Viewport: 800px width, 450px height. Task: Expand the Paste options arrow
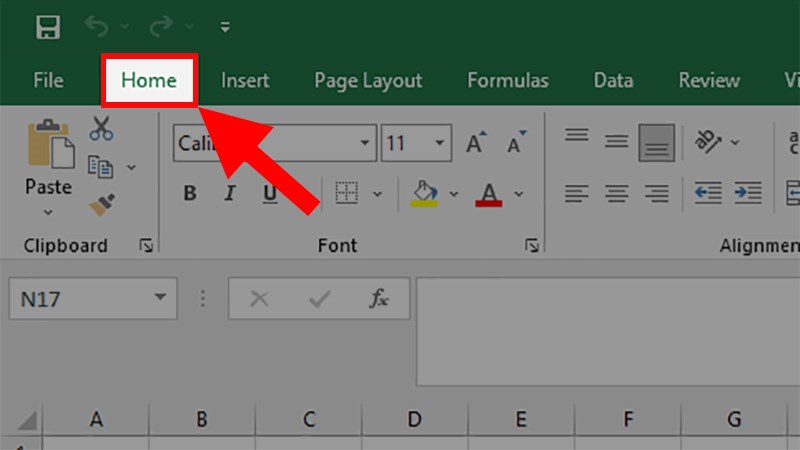tap(48, 212)
